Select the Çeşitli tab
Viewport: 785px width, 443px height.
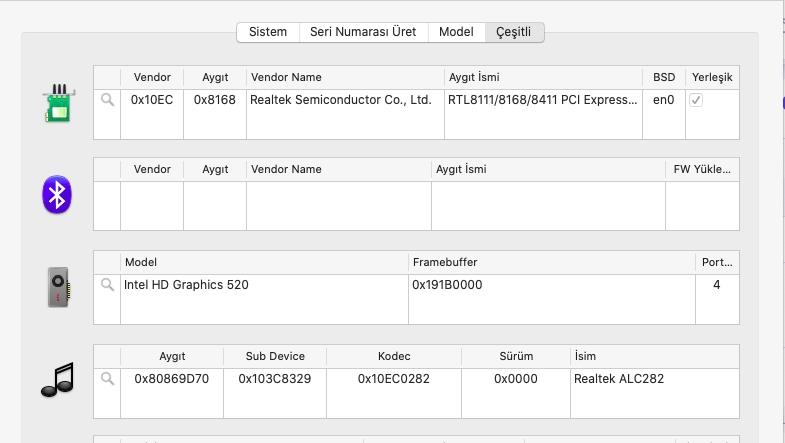pos(514,32)
